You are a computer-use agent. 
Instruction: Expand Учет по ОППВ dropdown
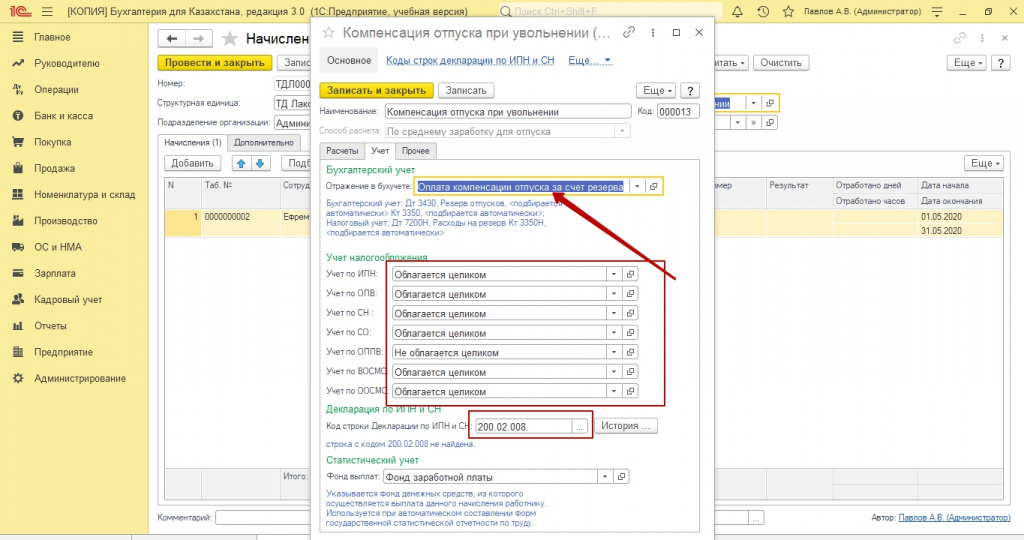614,353
